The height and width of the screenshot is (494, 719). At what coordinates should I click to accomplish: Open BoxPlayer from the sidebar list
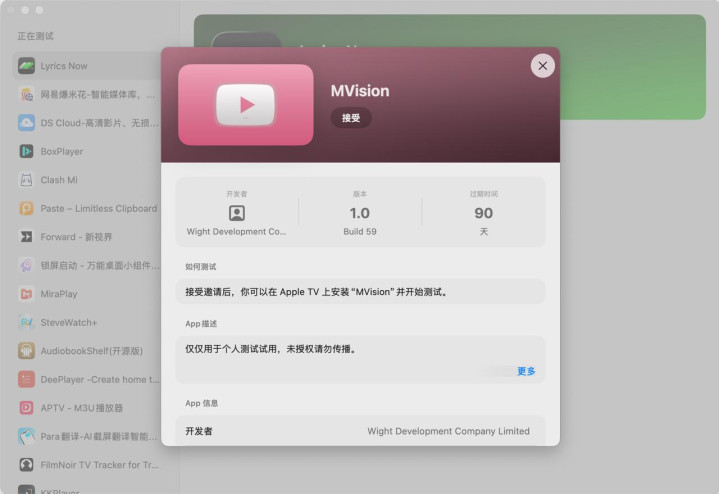point(87,151)
